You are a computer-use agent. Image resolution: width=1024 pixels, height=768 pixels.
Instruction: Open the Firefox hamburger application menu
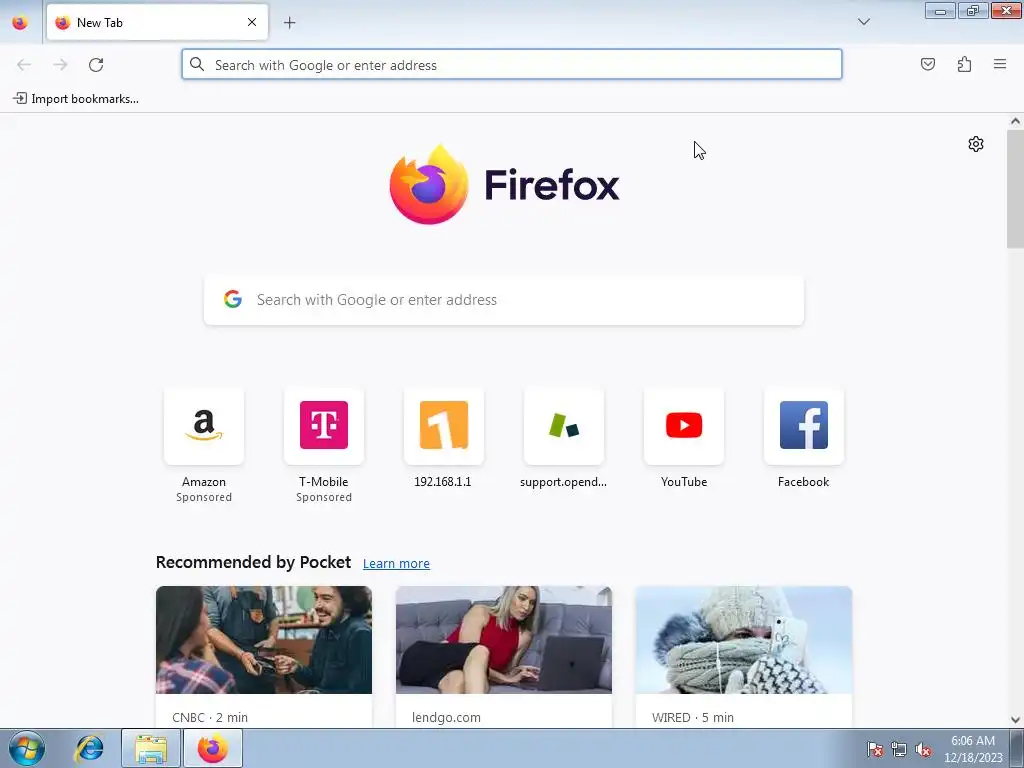1000,64
